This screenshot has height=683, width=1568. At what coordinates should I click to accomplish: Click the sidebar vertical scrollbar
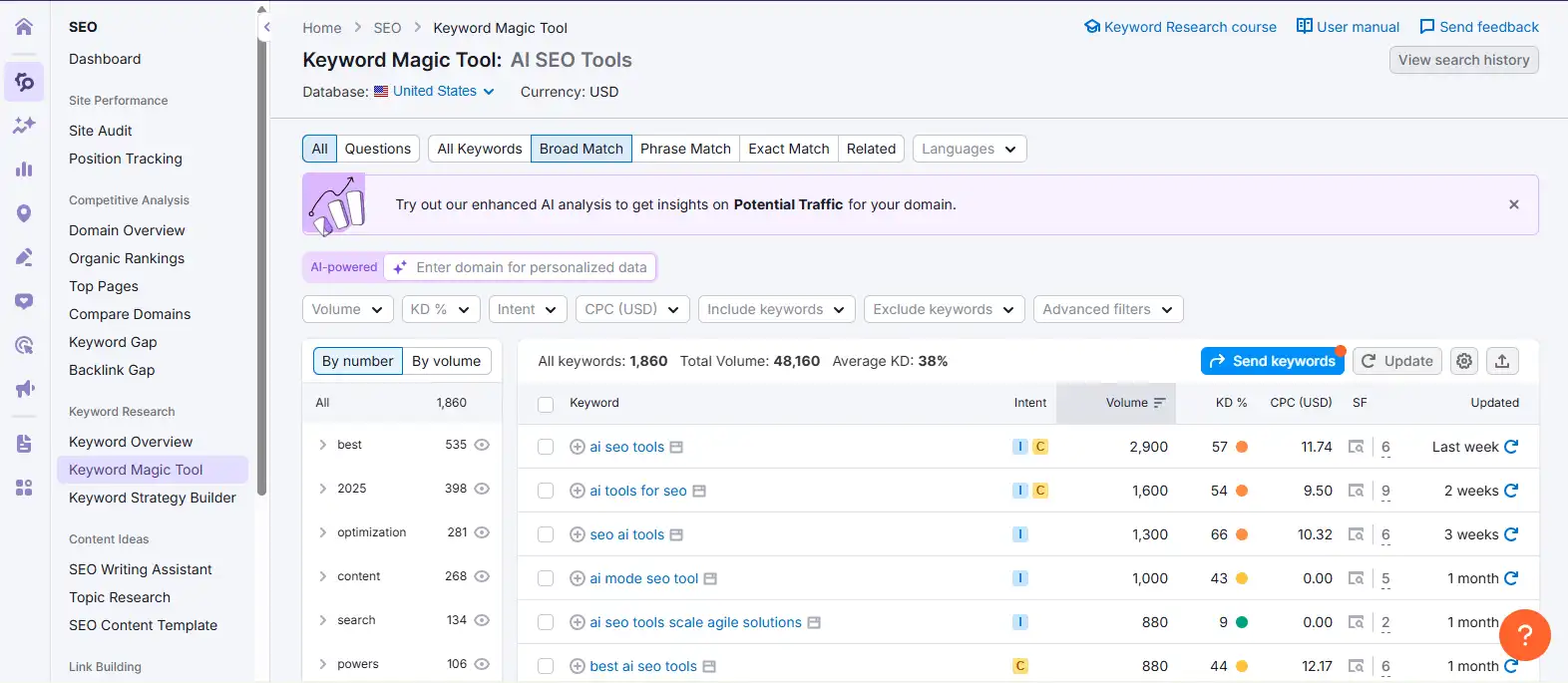point(261,254)
